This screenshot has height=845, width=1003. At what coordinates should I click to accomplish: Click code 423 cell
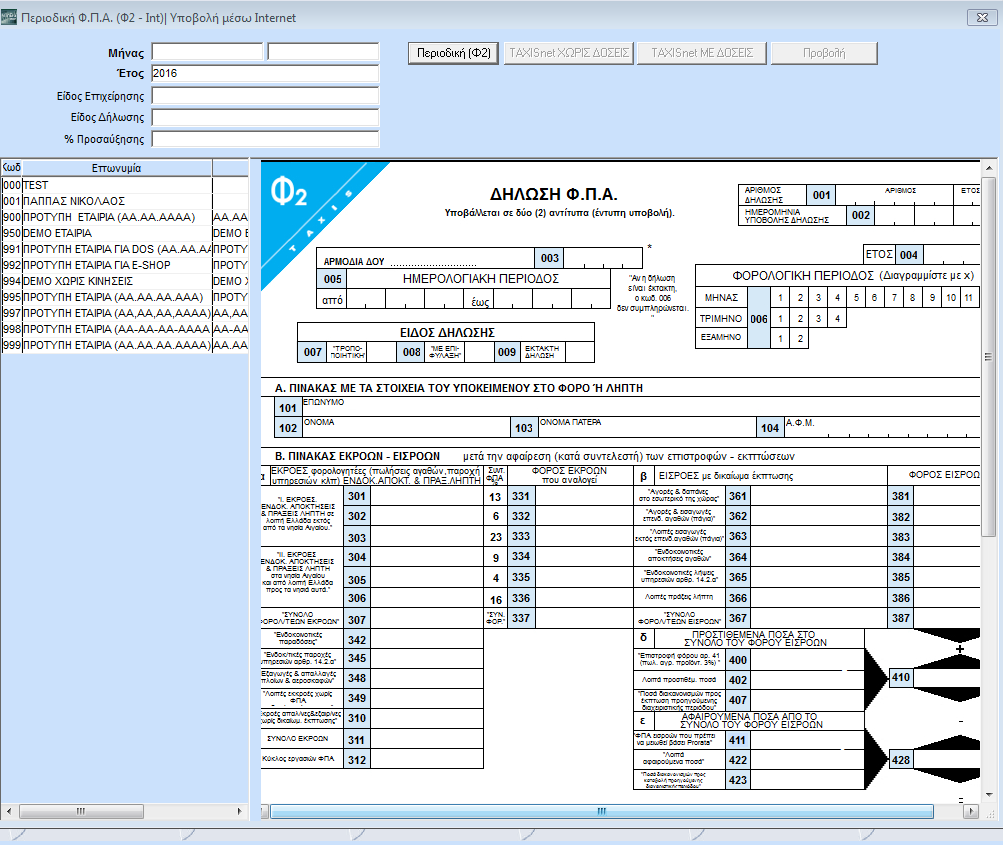pyautogui.click(x=738, y=780)
